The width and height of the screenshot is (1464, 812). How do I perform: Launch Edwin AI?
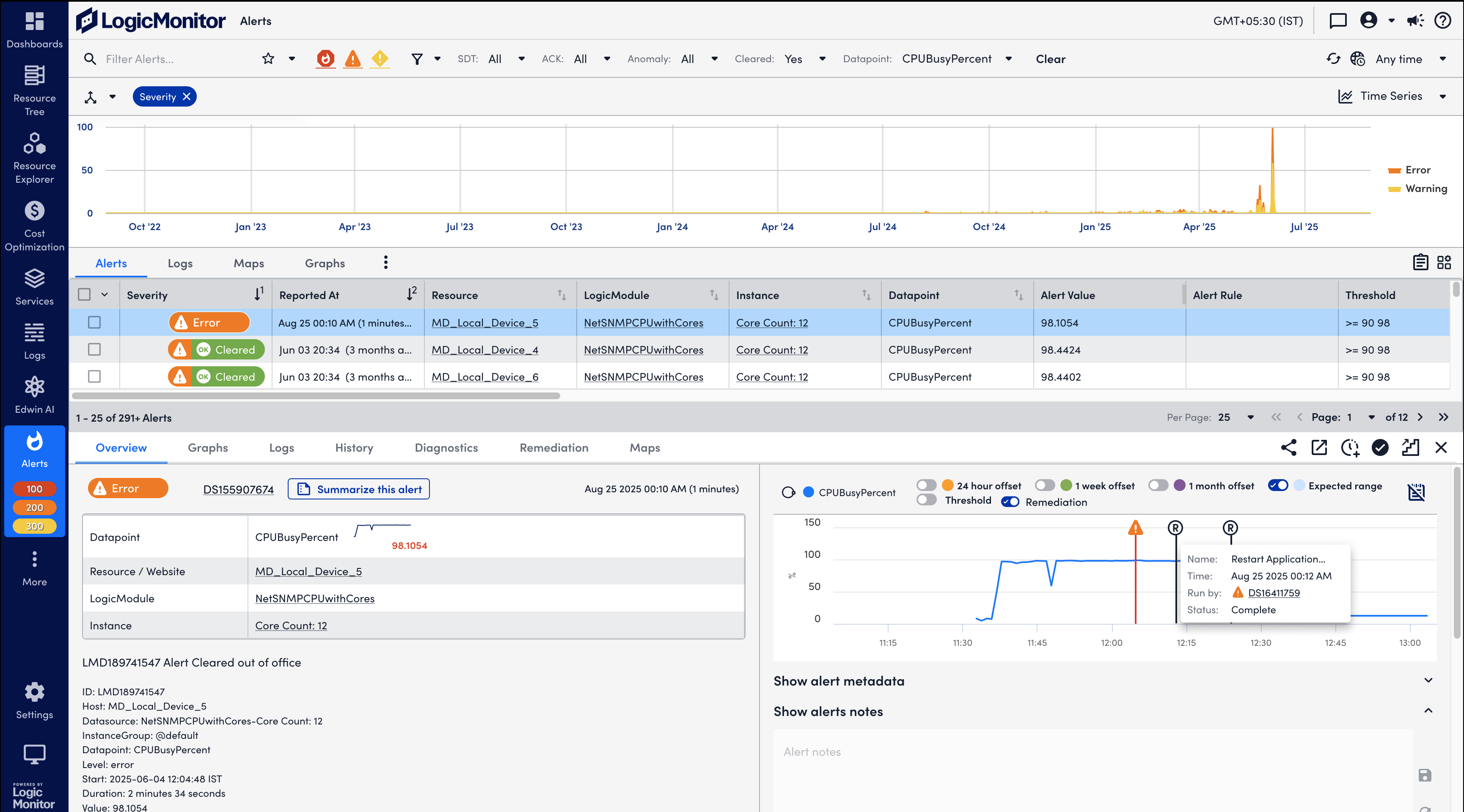(34, 395)
